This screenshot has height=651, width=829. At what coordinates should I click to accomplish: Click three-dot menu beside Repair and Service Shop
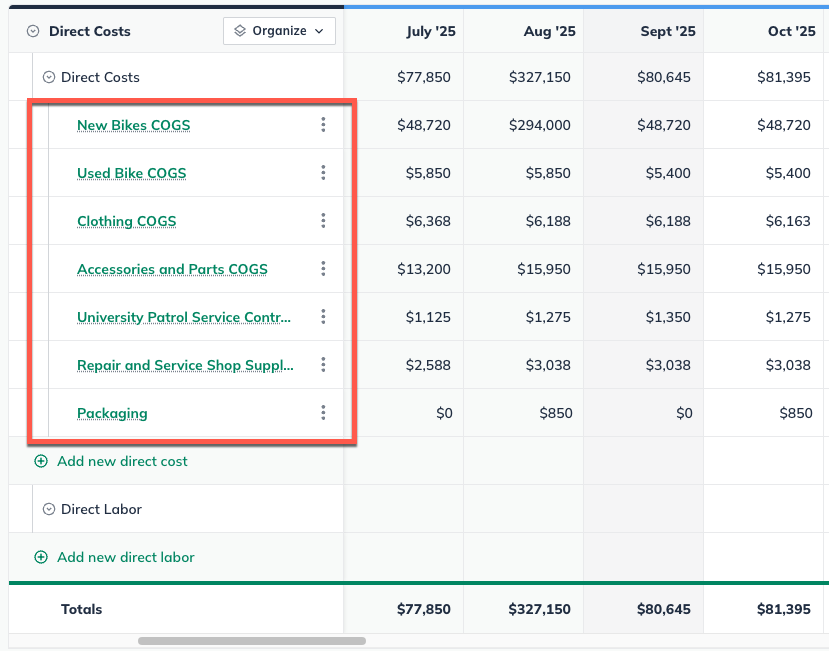(x=323, y=364)
